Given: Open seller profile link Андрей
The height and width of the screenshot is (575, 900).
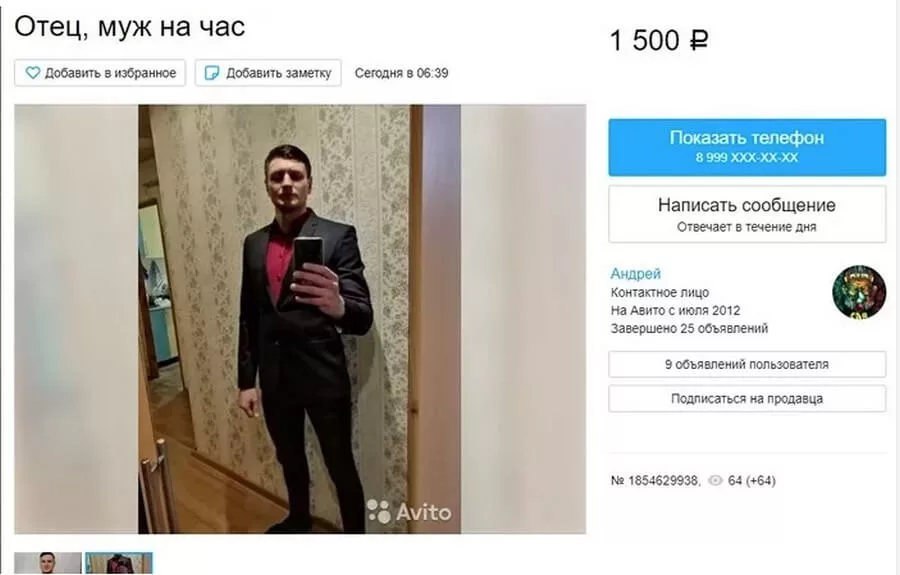Looking at the screenshot, I should click(635, 274).
